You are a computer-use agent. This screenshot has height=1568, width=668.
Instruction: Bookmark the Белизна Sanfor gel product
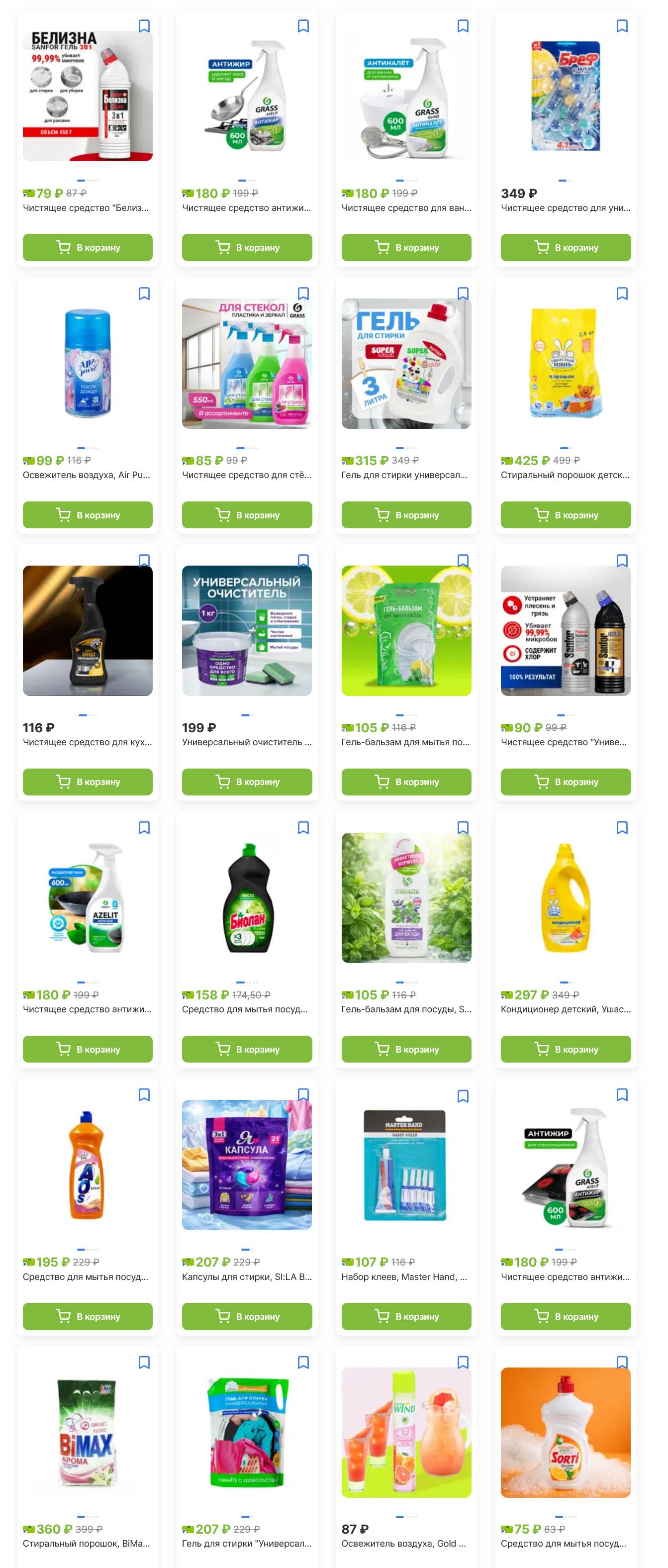pyautogui.click(x=144, y=26)
